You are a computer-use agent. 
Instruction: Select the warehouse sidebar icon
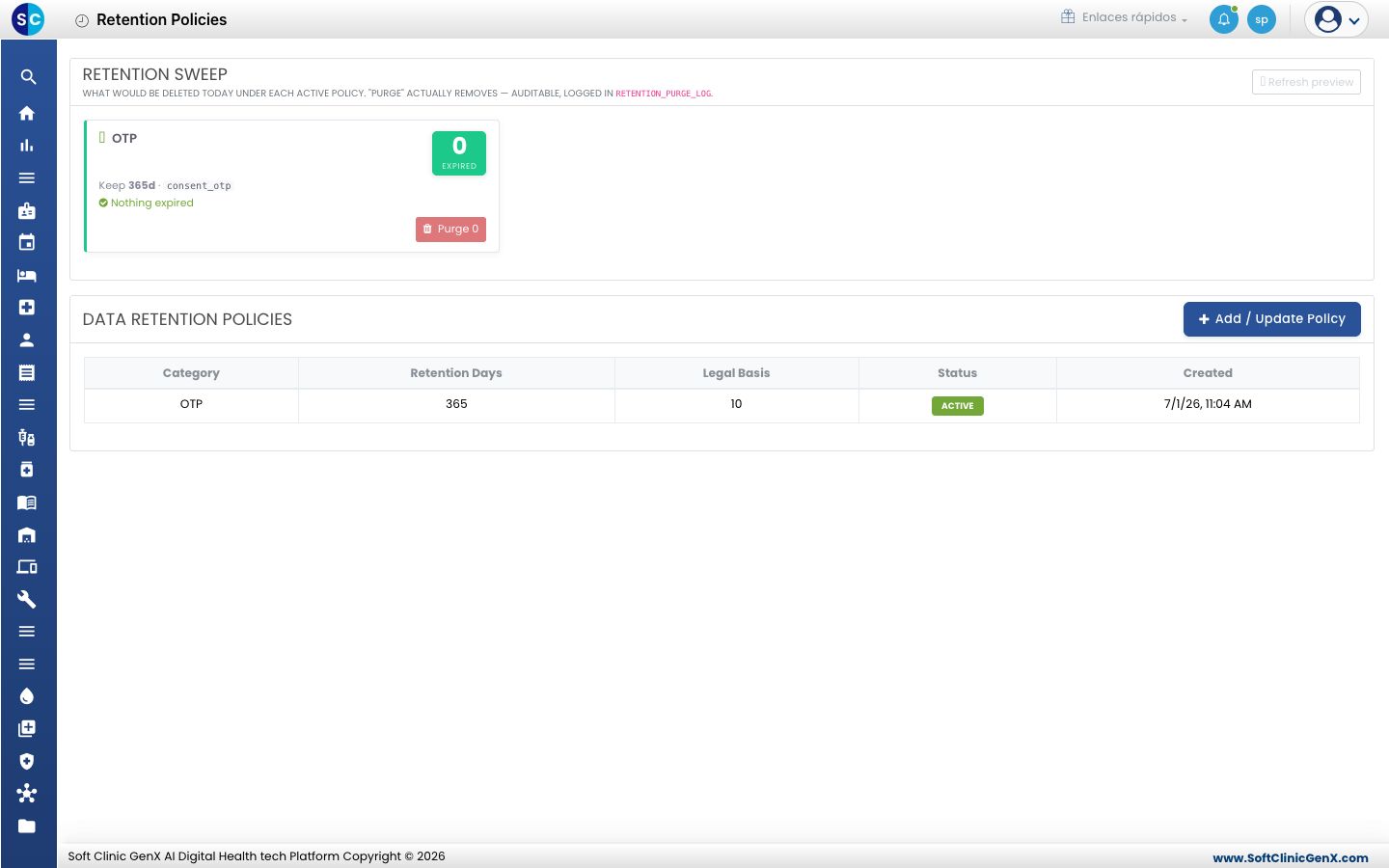[27, 534]
